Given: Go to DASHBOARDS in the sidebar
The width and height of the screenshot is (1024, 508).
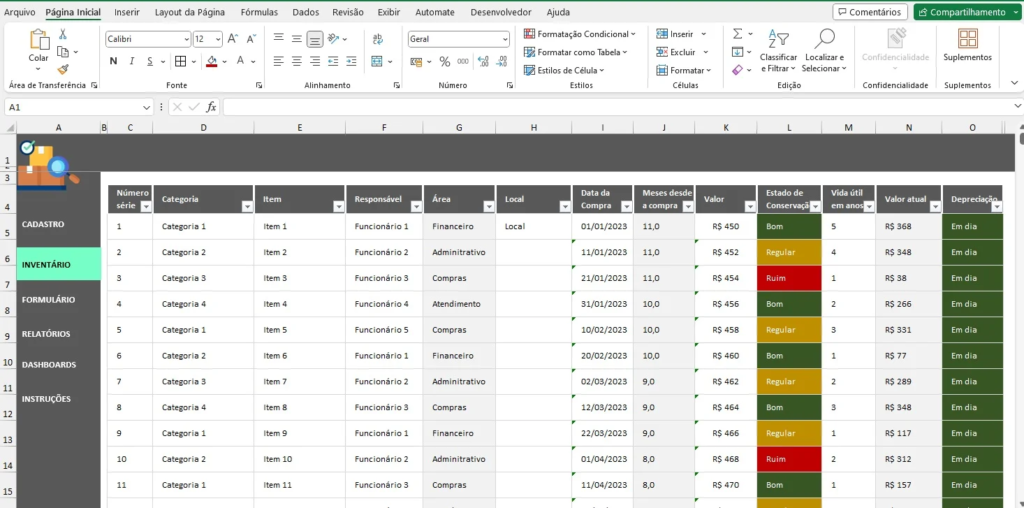Looking at the screenshot, I should (x=49, y=365).
